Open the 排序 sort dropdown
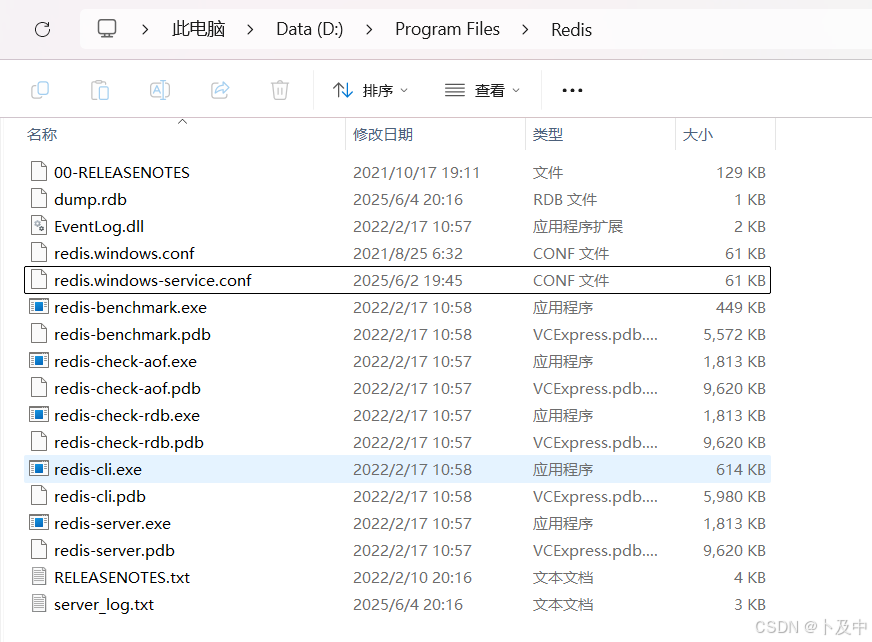This screenshot has height=642, width=872. coord(370,90)
